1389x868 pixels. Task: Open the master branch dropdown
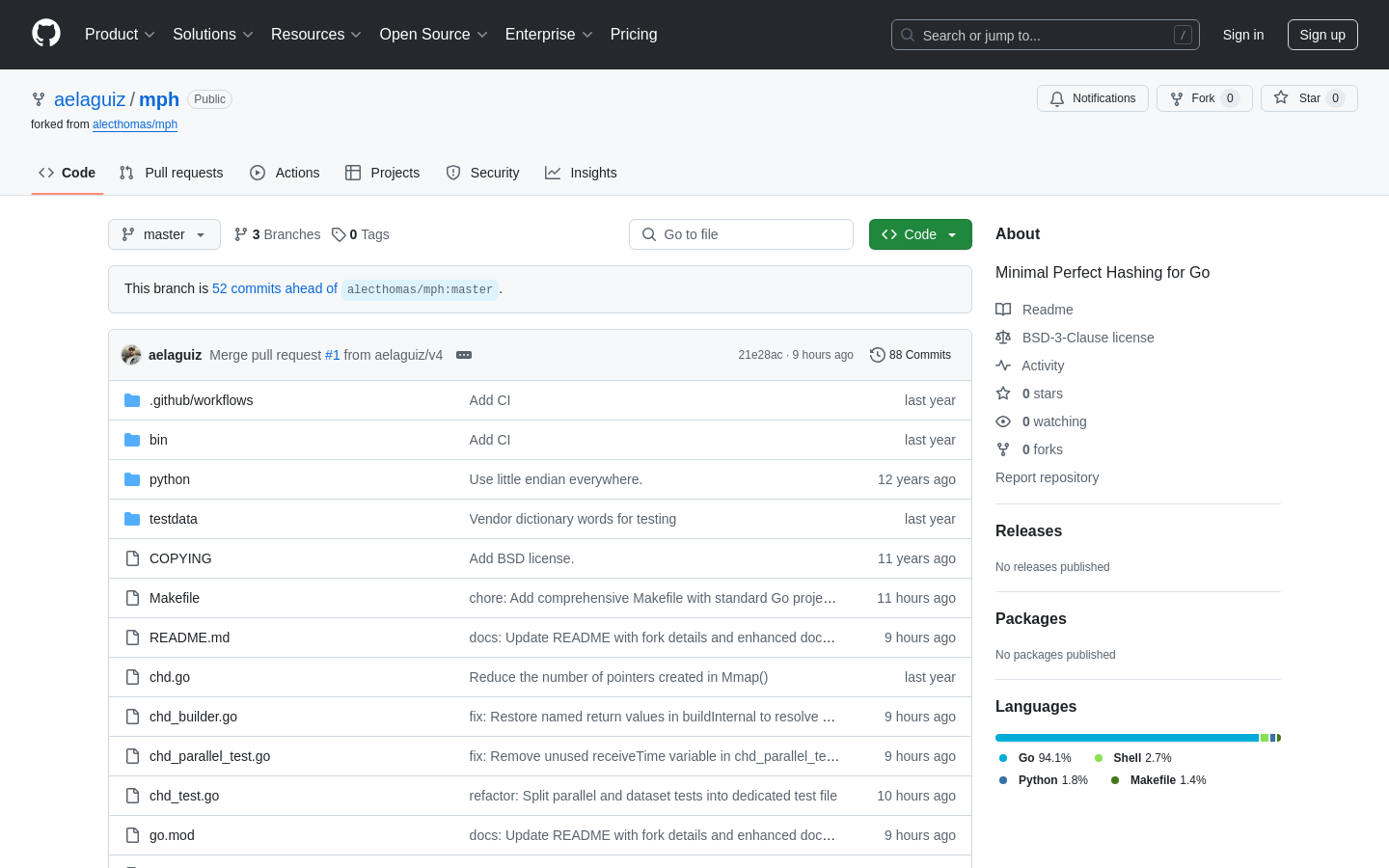[x=164, y=234]
